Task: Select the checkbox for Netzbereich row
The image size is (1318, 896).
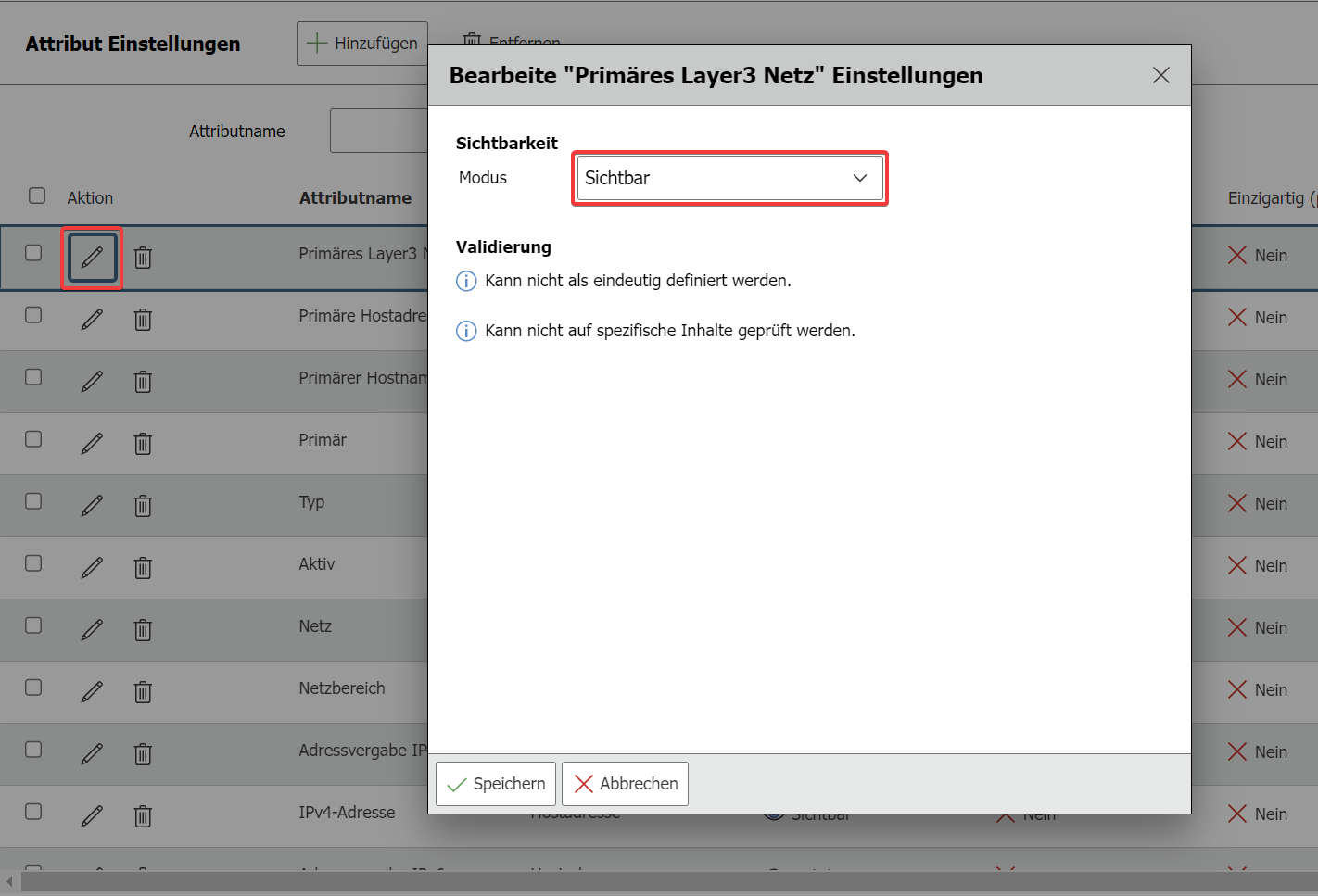Action: click(x=33, y=688)
